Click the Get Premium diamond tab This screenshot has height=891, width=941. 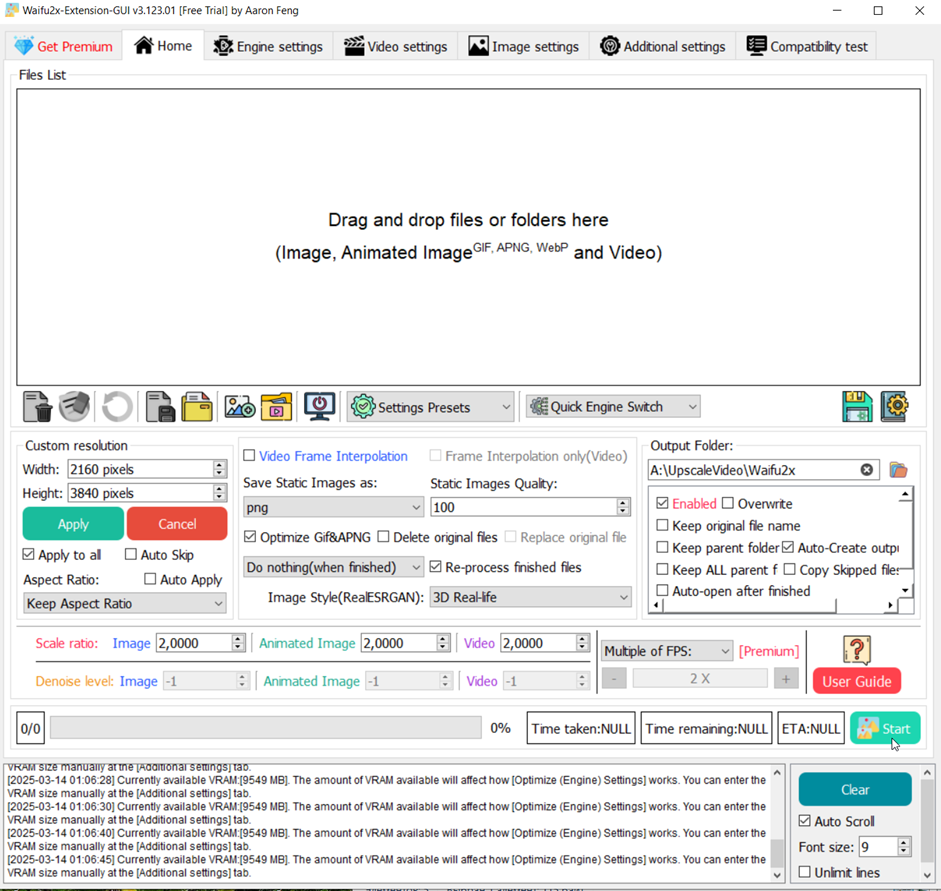point(64,46)
